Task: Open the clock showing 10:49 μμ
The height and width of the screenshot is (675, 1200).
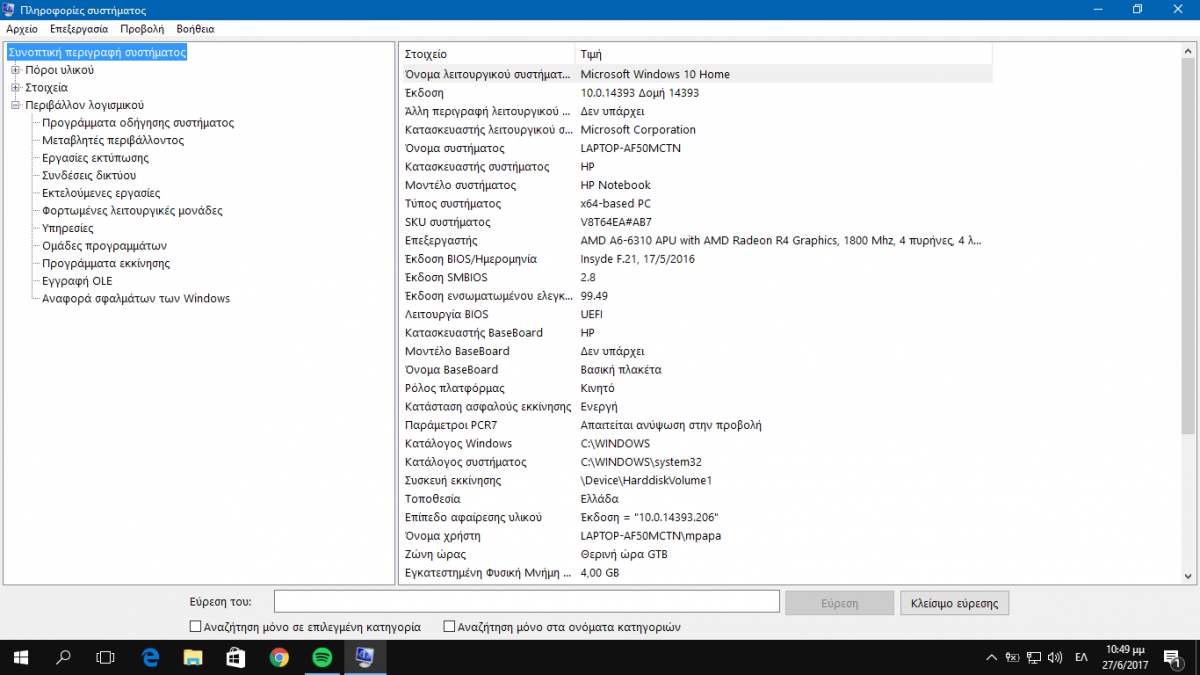Action: coord(1127,657)
